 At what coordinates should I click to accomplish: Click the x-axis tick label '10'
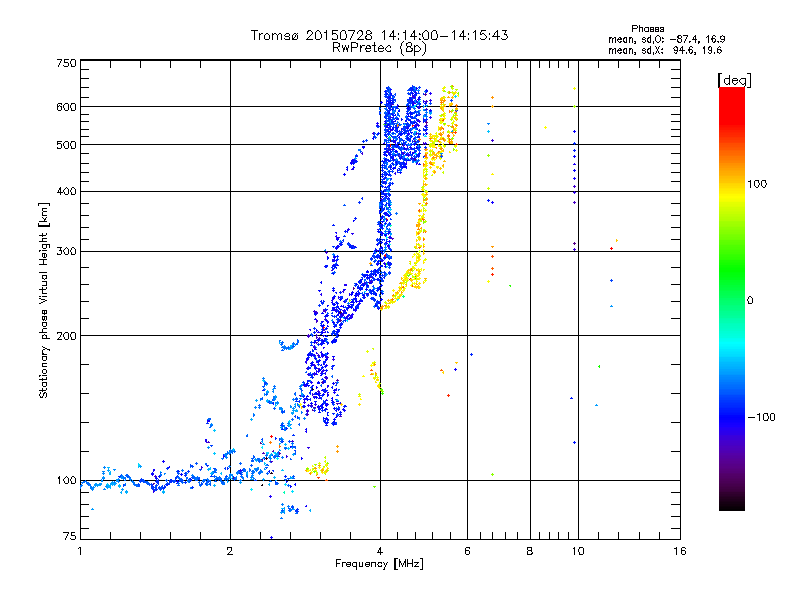(578, 551)
